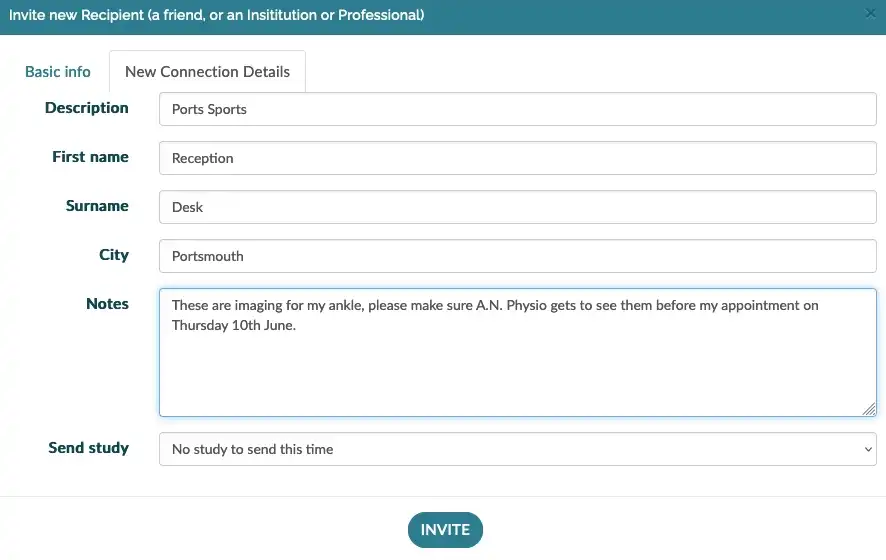886x560 pixels.
Task: Switch to the Basic info tab
Action: 58,72
